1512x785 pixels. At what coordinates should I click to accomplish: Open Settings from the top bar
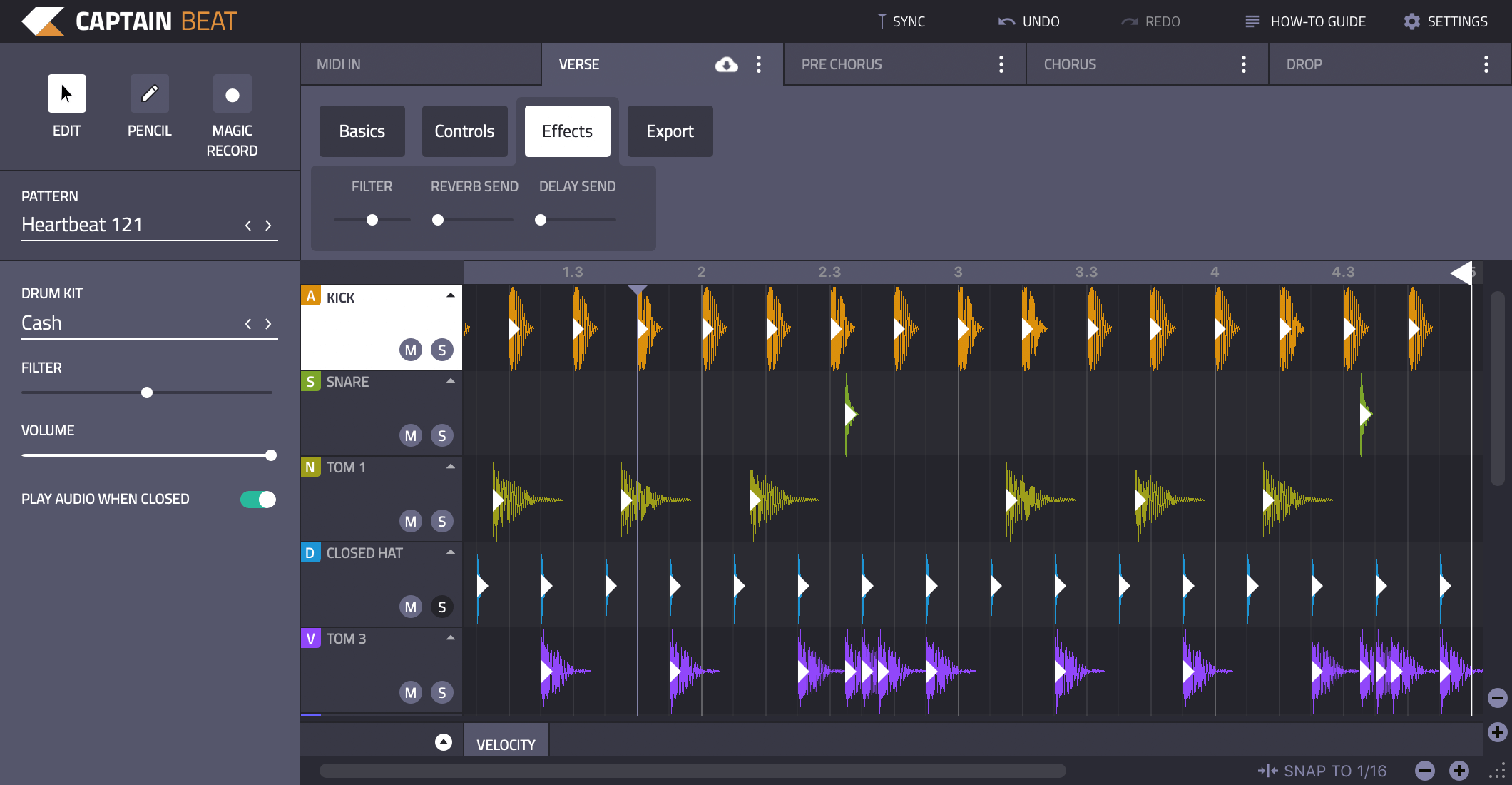tap(1444, 21)
